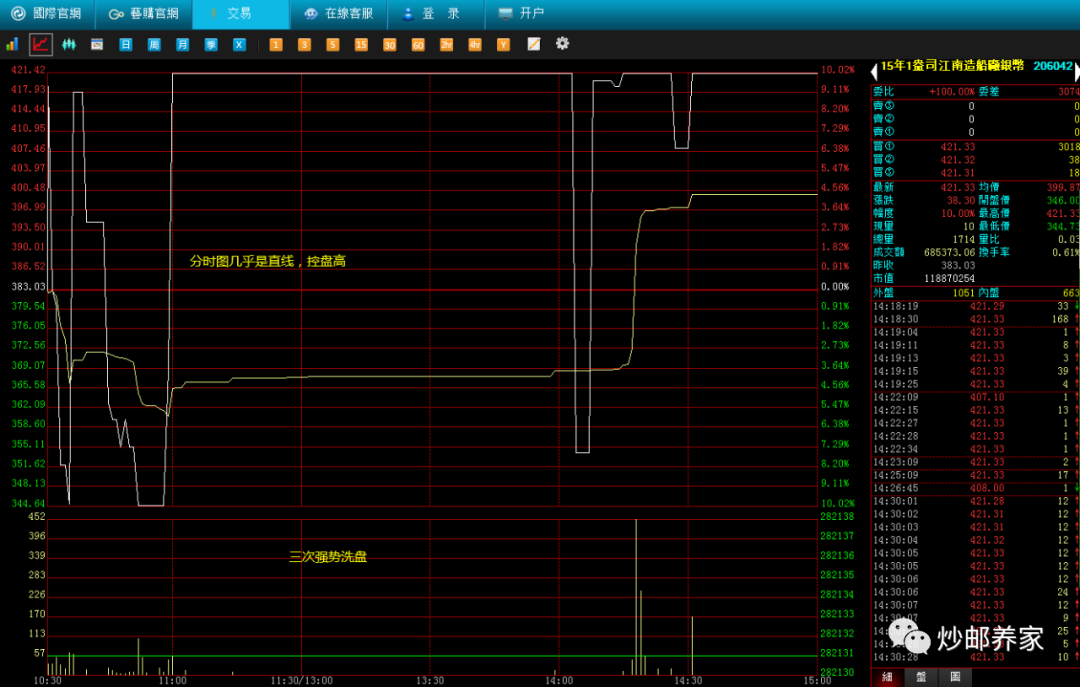Viewport: 1080px width, 687px height.
Task: Click the blue X period icon
Action: coord(239,44)
